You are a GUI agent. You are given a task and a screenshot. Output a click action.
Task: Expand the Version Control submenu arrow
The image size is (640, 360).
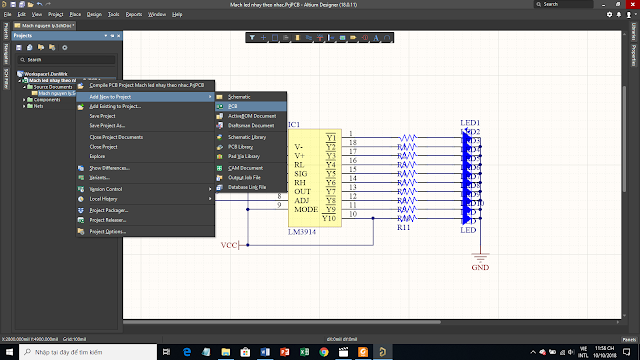pos(210,189)
